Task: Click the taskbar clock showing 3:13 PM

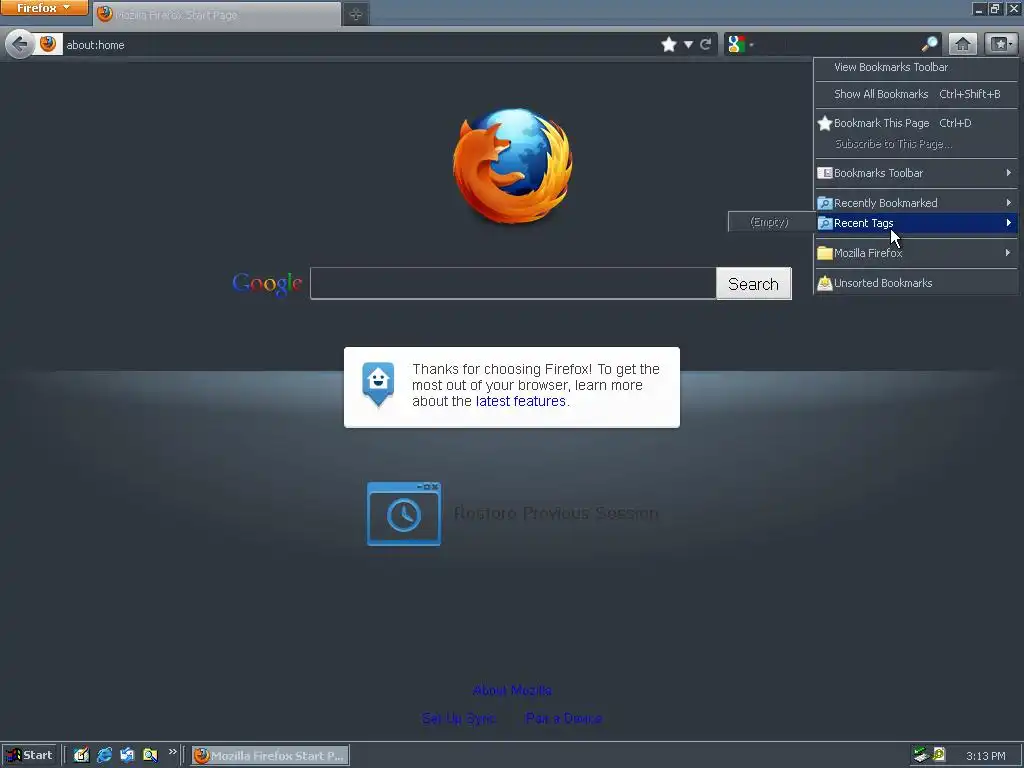Action: point(985,756)
